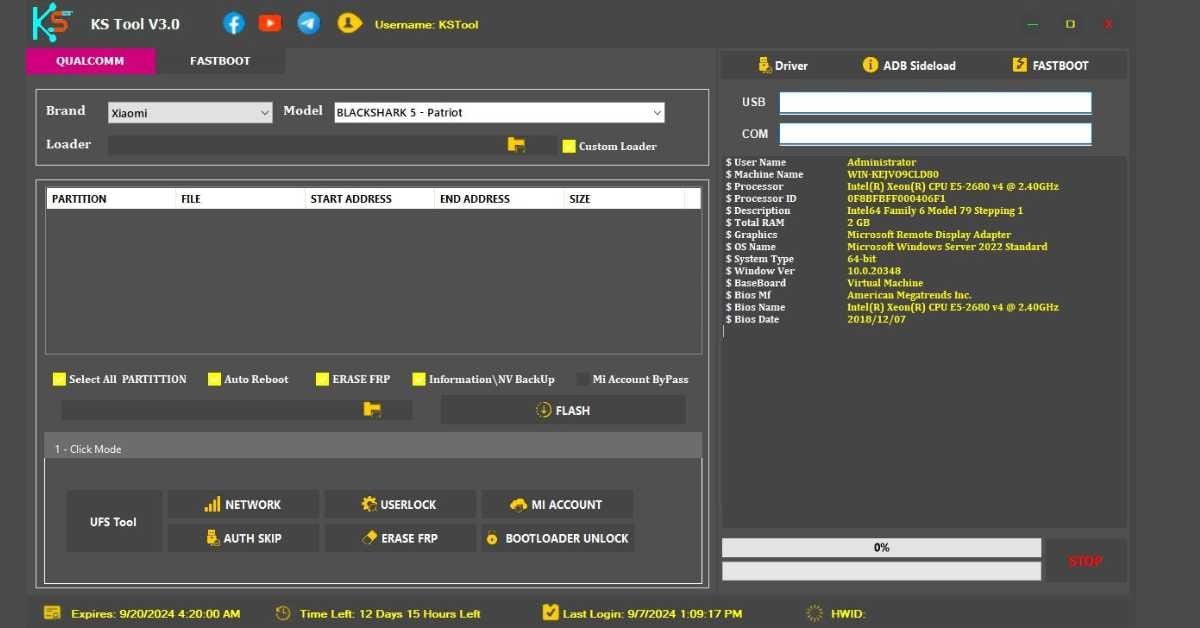1200x628 pixels.
Task: Open the Driver panel button
Action: (783, 65)
